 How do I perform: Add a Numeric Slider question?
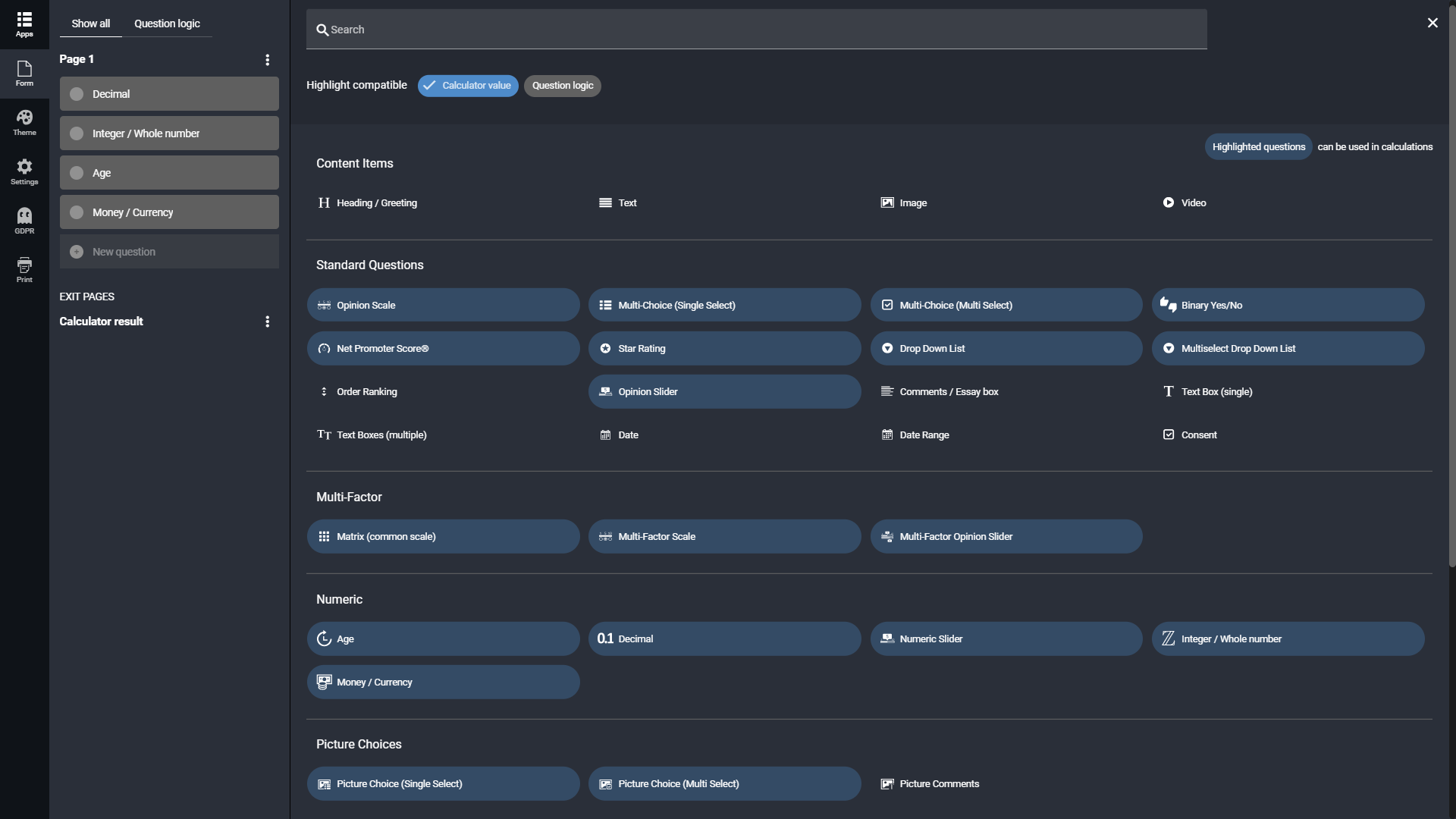1006,639
